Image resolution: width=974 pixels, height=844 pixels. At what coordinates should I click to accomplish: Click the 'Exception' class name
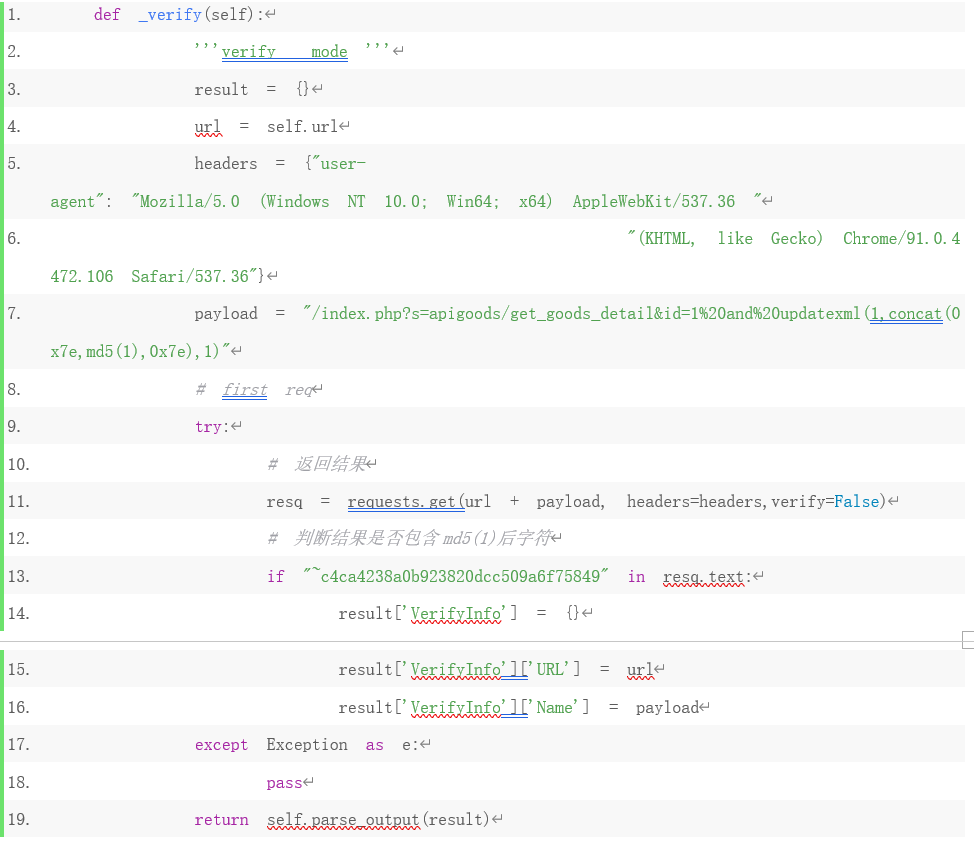(307, 745)
